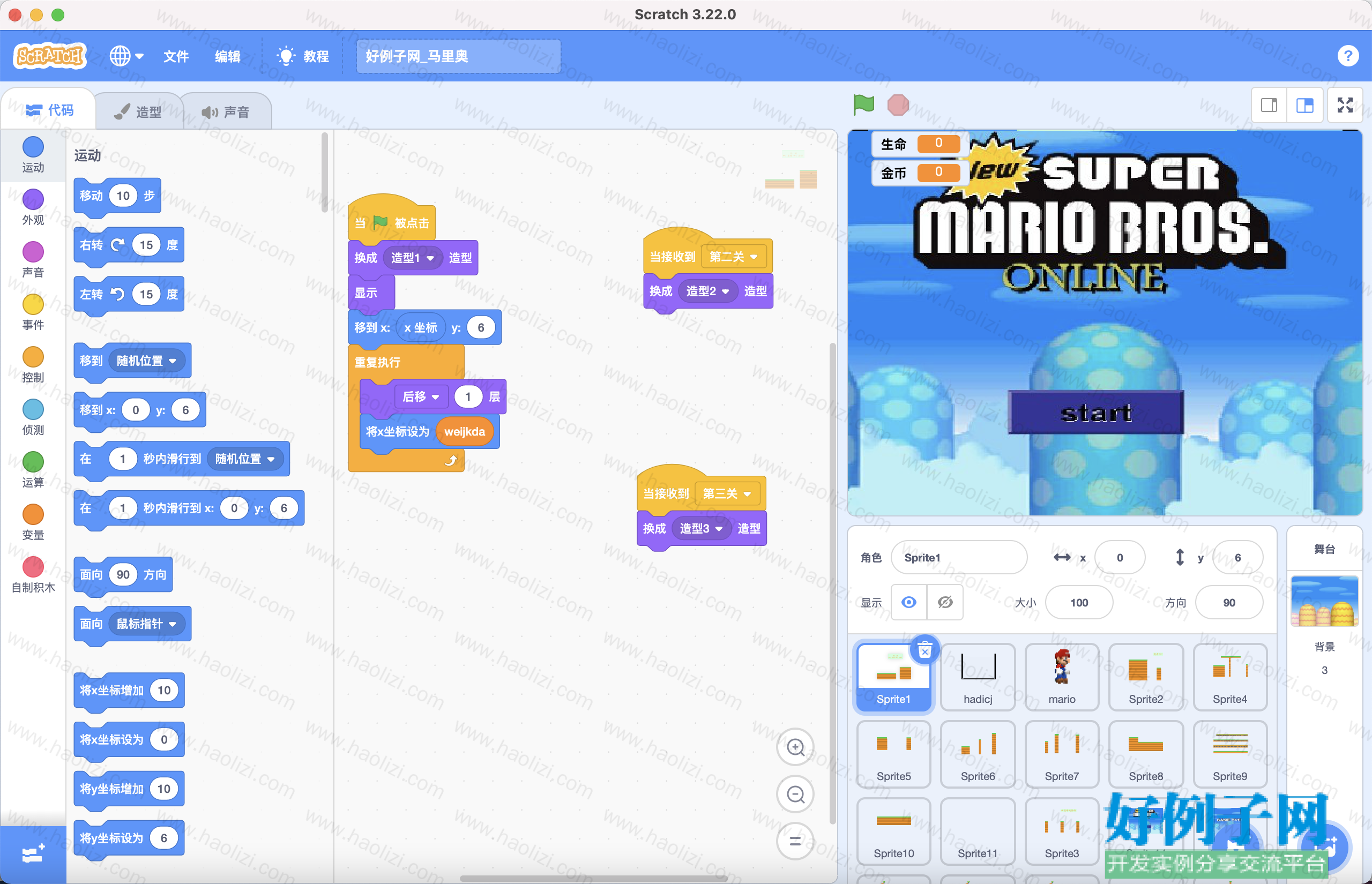Select the hadicj sprite

tap(978, 677)
